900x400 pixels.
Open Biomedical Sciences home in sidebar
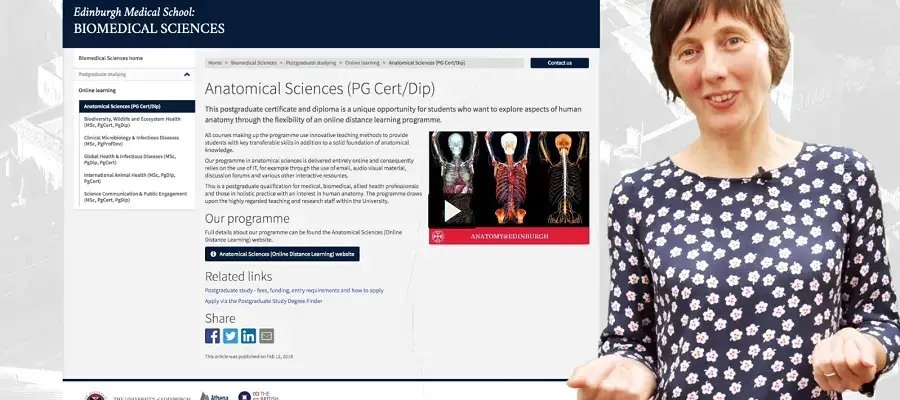coord(111,58)
